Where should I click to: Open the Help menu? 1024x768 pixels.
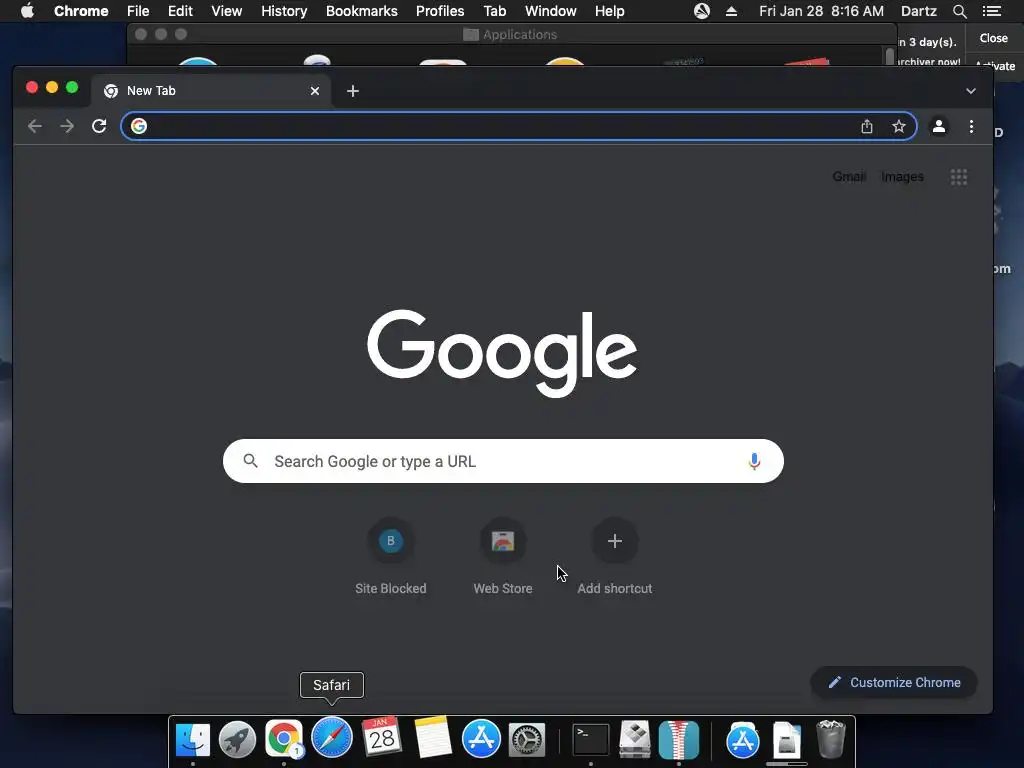coord(609,11)
